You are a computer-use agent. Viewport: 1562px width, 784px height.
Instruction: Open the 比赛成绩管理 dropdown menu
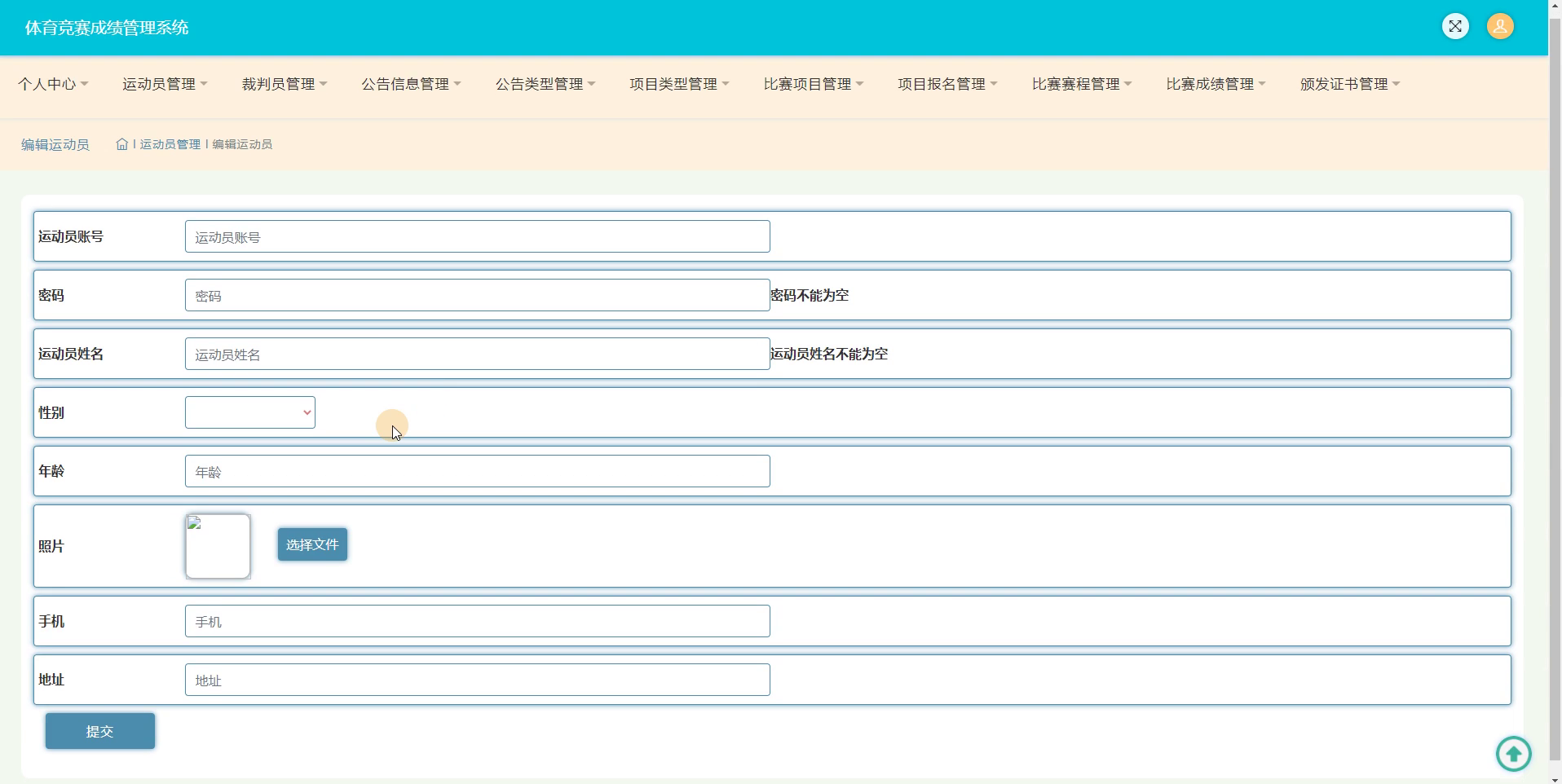click(1216, 84)
